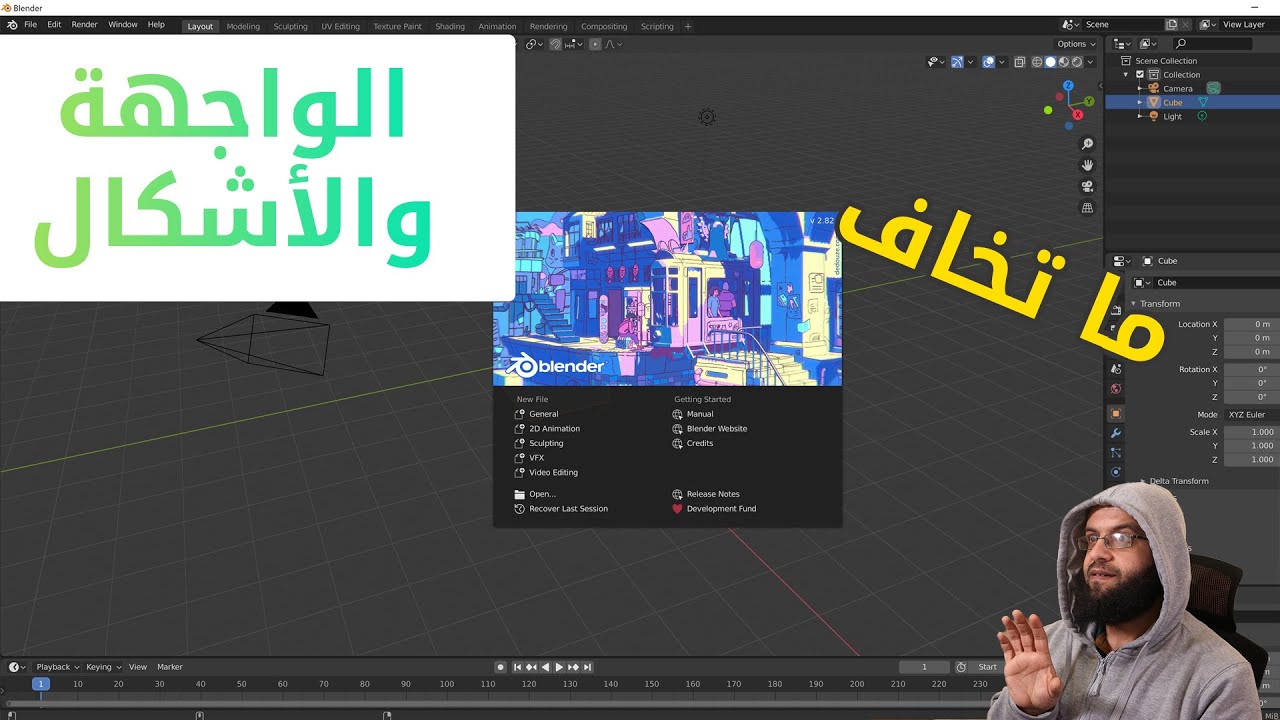
Task: Switch to the Modeling workspace tab
Action: pos(243,27)
